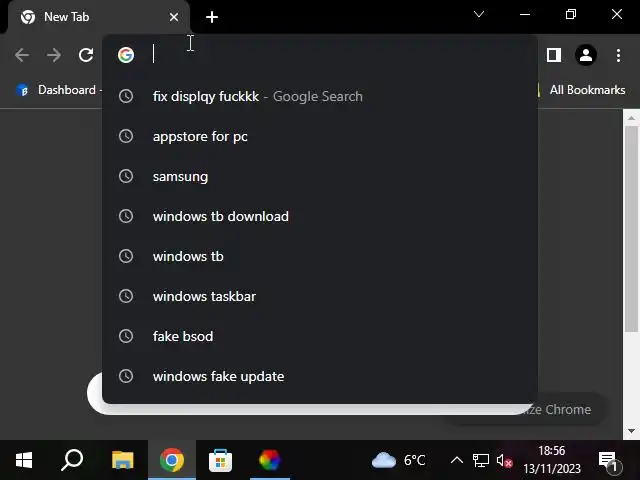This screenshot has width=640, height=480.
Task: Click clock icon beside 'appstore for pc'
Action: (126, 136)
